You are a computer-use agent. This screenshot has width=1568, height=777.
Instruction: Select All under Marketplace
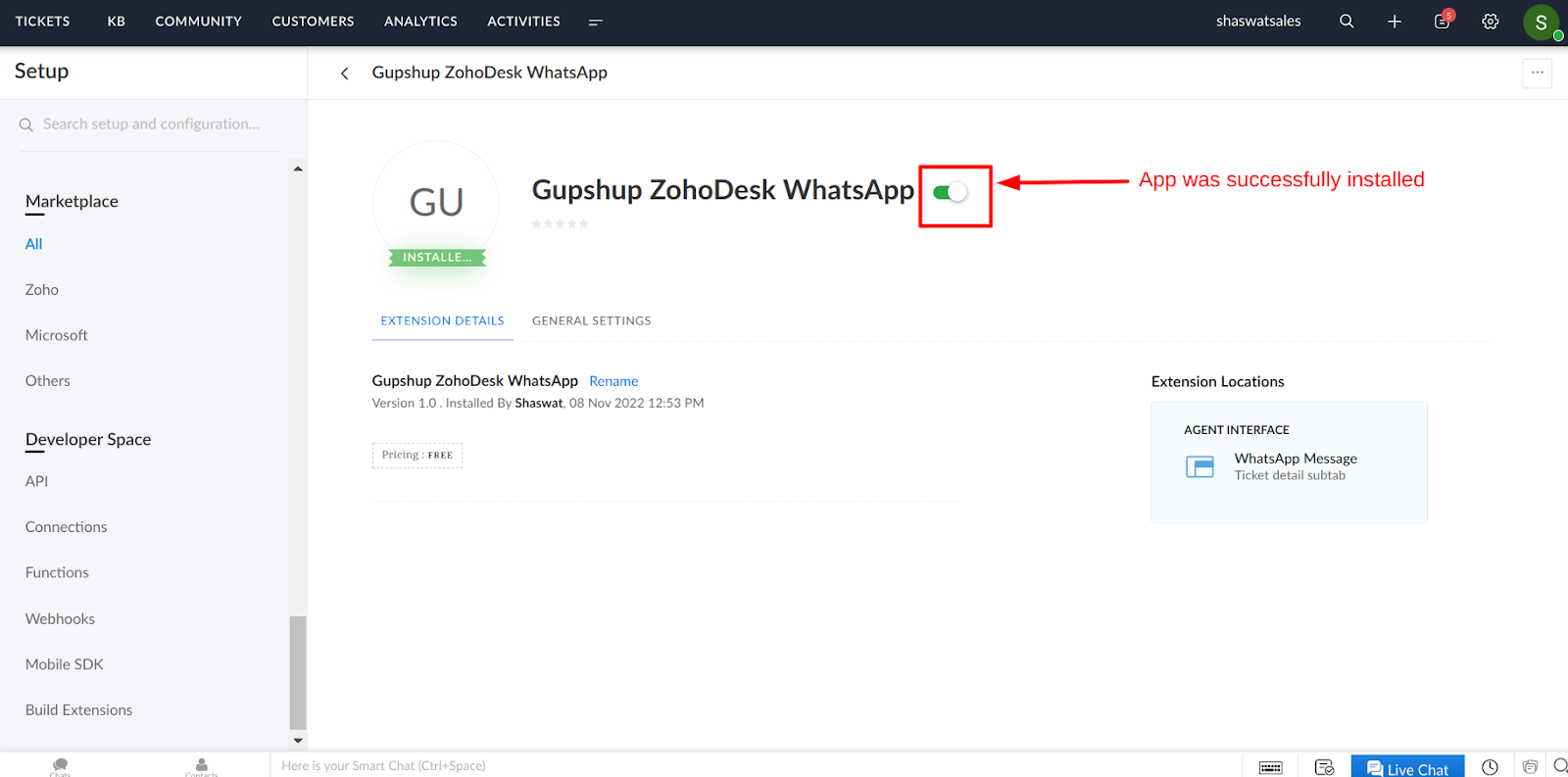33,244
